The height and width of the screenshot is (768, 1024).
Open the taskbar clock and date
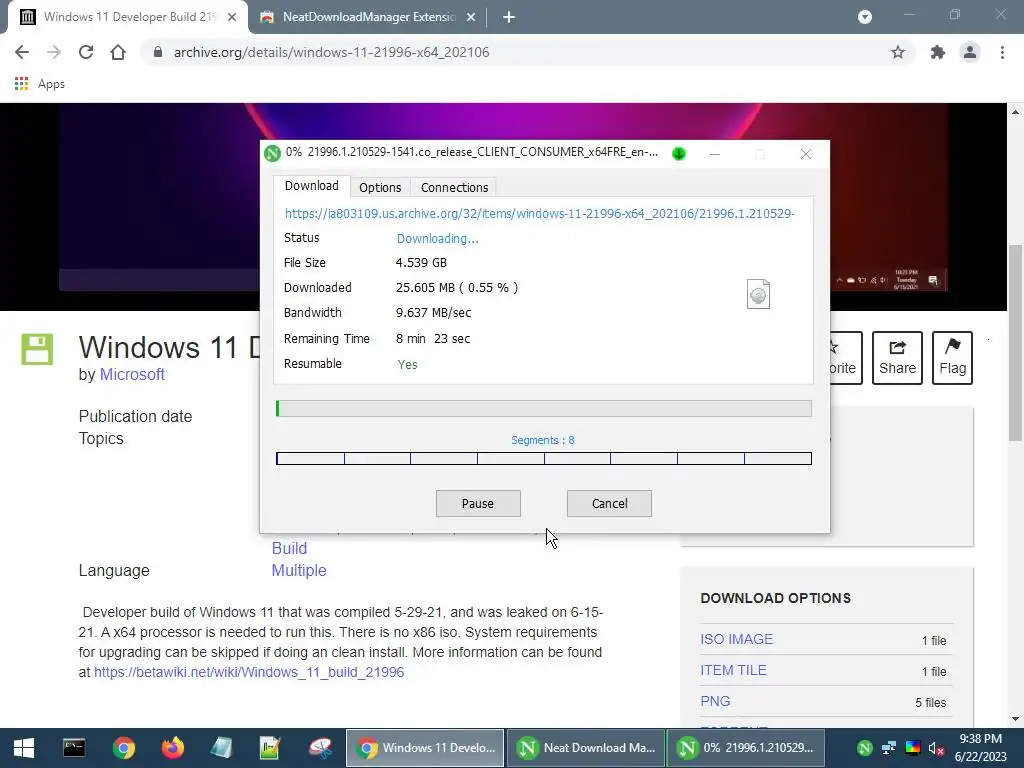click(x=980, y=748)
